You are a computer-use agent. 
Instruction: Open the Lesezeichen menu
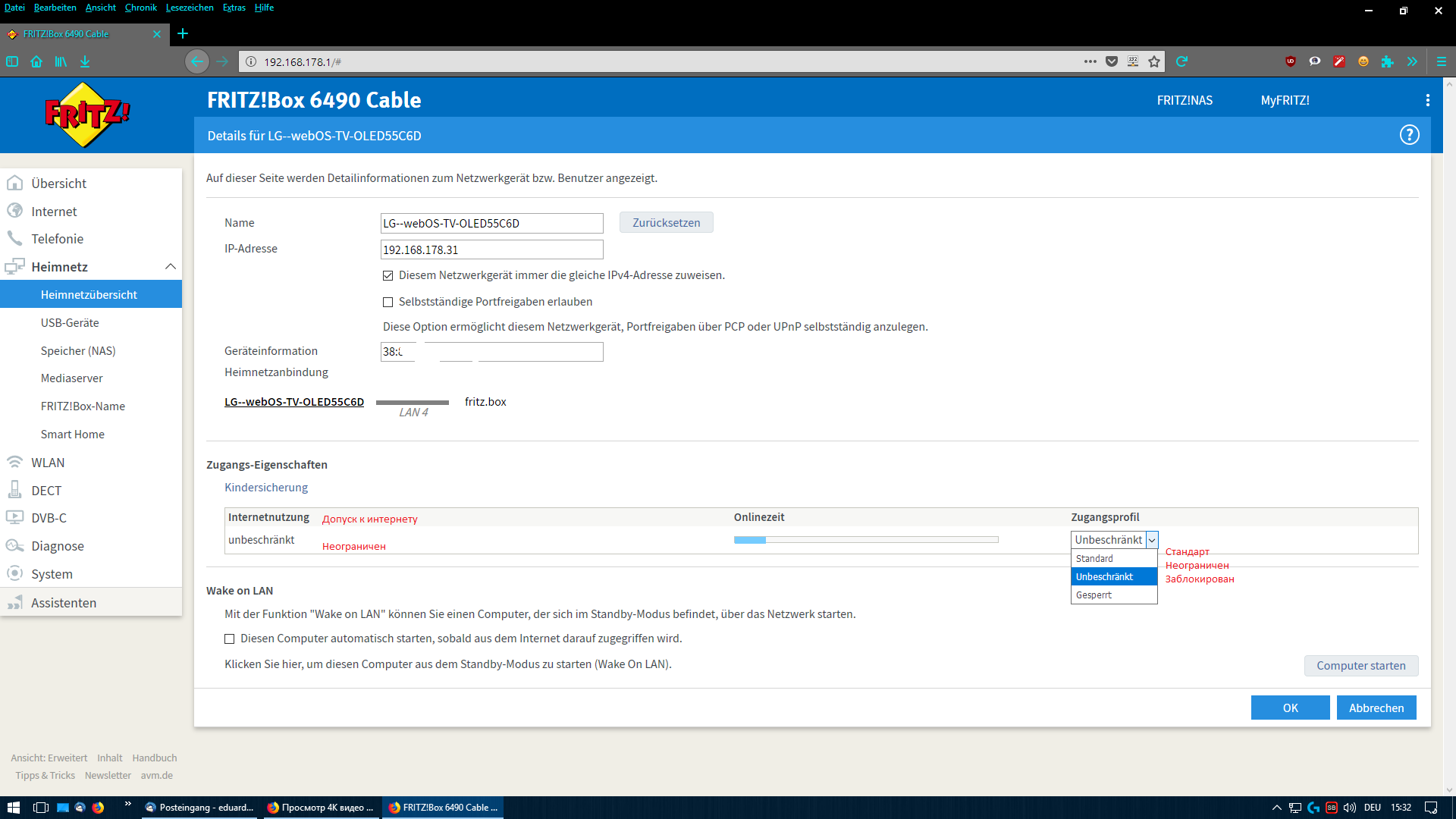tap(190, 8)
